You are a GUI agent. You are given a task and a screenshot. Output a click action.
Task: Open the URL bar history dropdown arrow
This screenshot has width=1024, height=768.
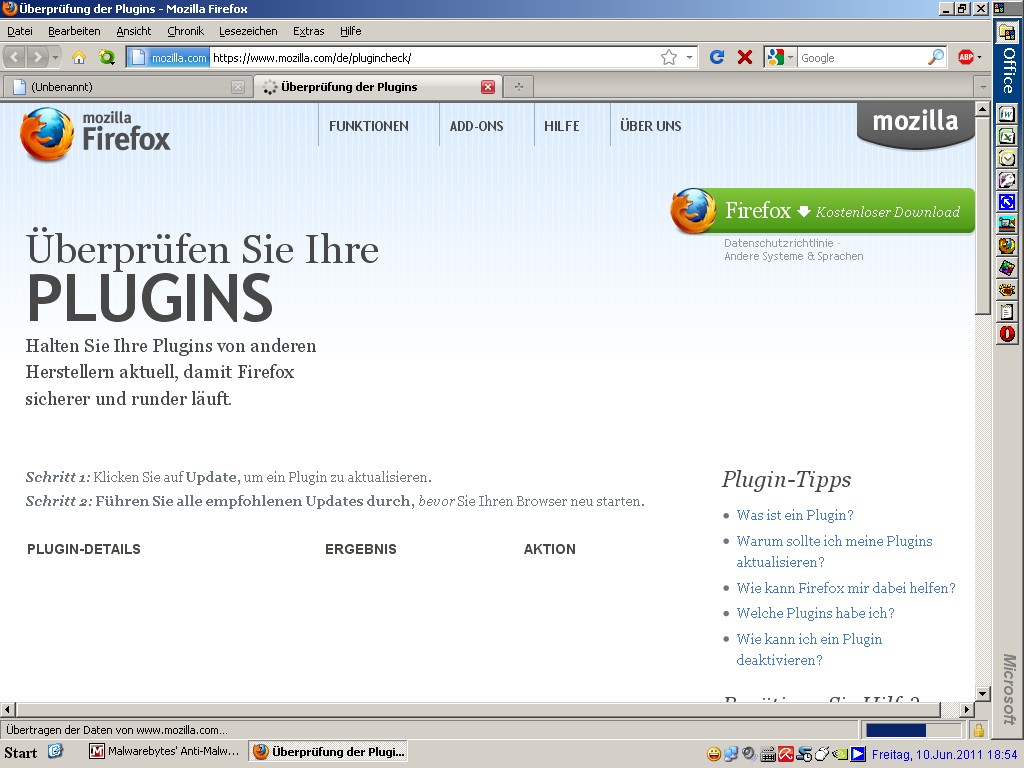(x=689, y=57)
